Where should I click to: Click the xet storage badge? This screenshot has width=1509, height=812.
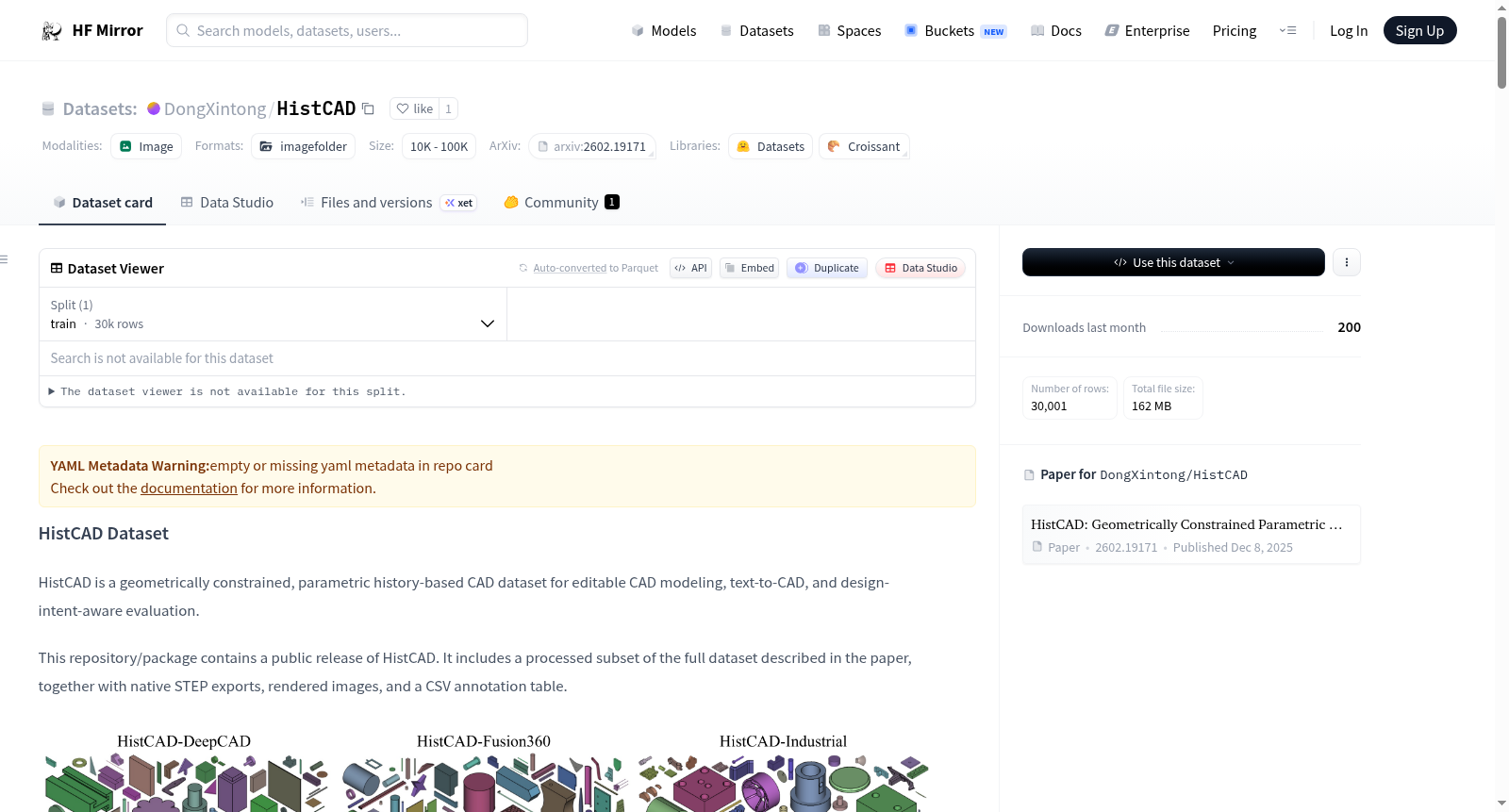[x=458, y=203]
